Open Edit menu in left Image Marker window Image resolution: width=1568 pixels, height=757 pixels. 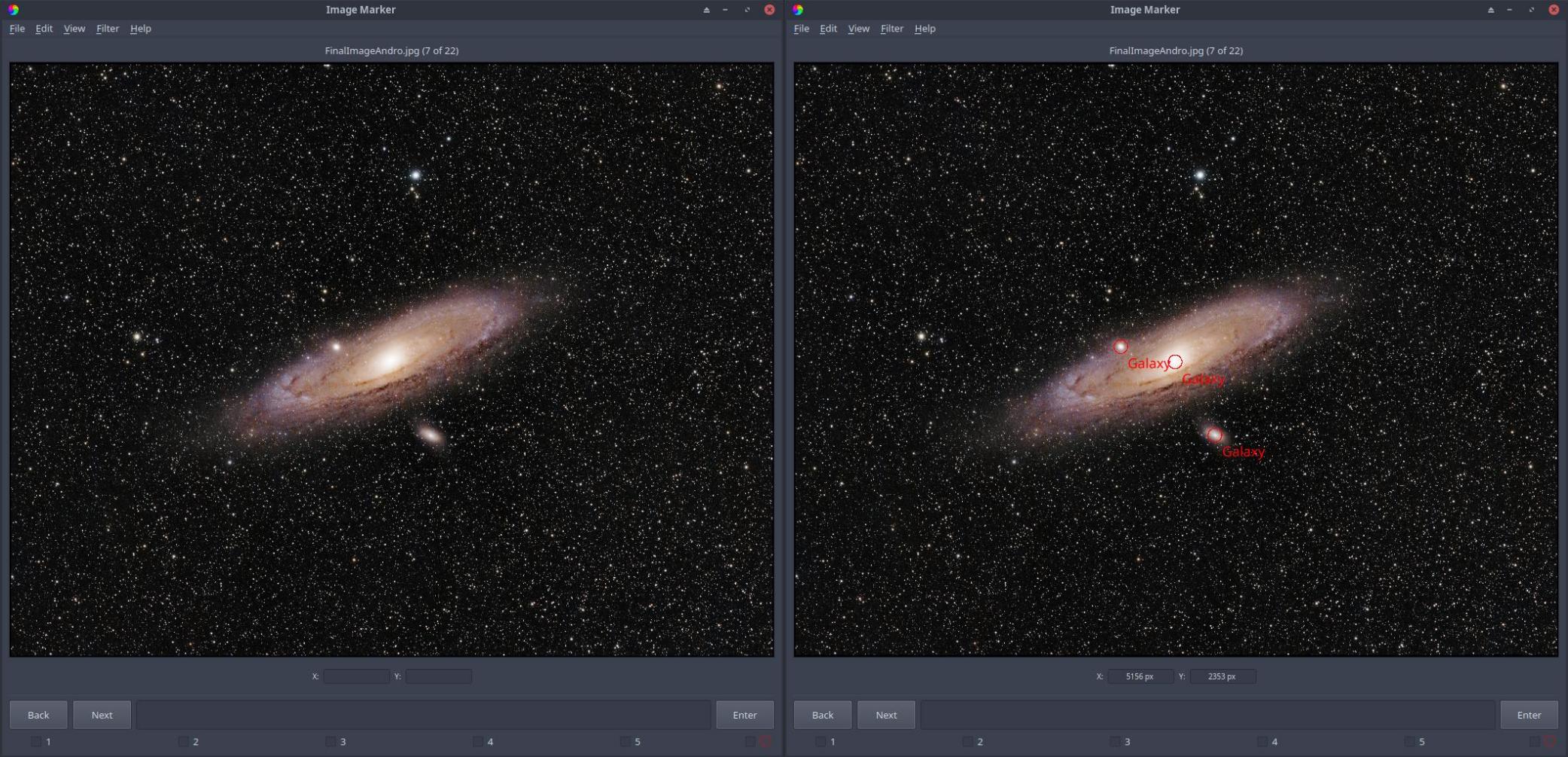click(x=44, y=29)
